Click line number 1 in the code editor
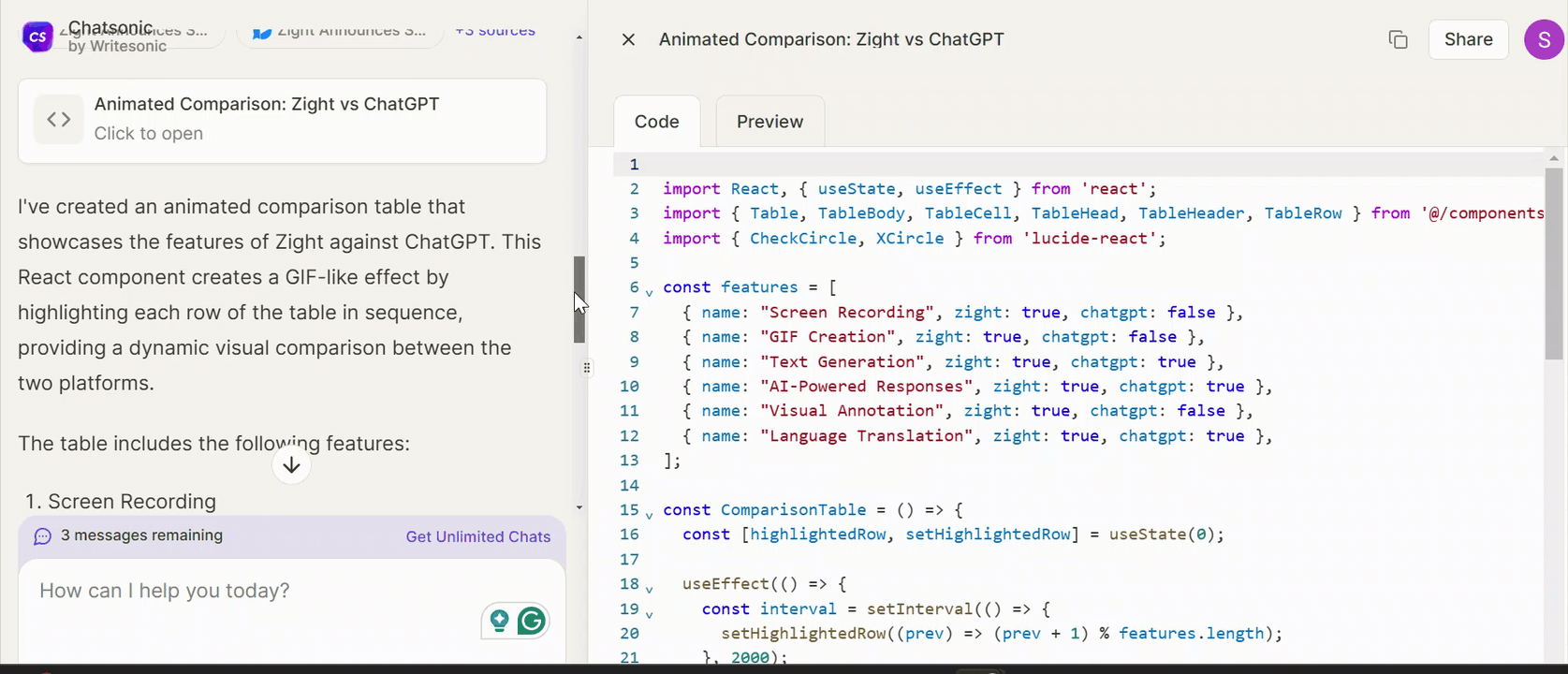 pyautogui.click(x=634, y=165)
